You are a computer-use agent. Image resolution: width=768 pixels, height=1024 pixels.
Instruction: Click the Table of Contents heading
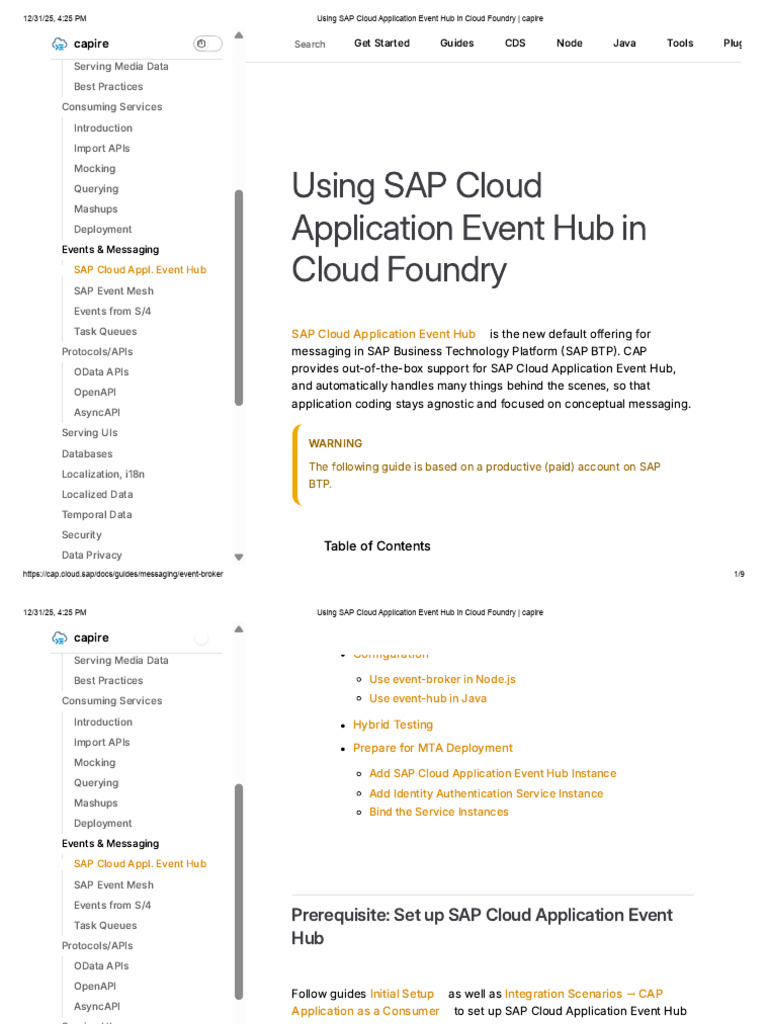[377, 547]
